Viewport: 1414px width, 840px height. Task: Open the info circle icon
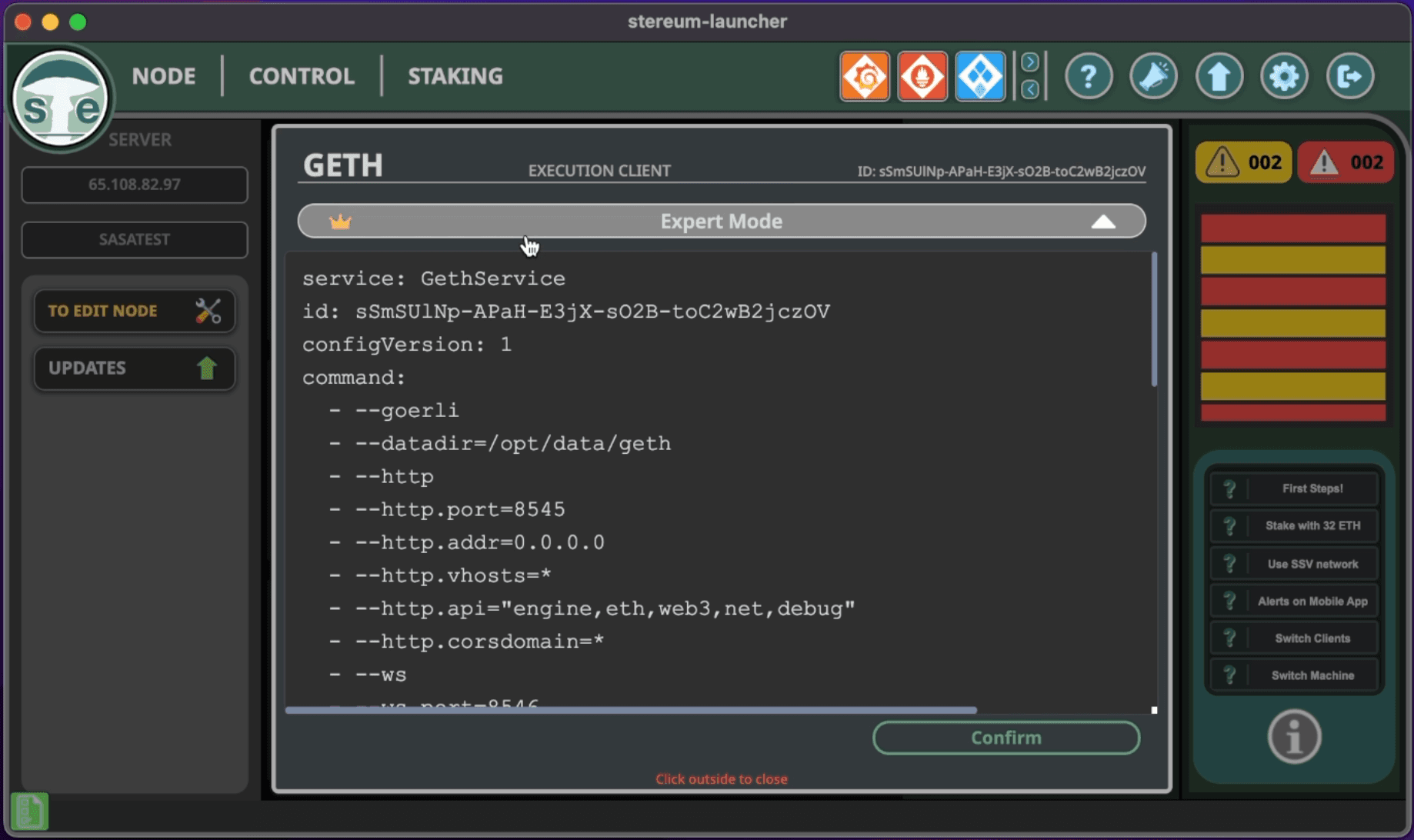[1295, 737]
